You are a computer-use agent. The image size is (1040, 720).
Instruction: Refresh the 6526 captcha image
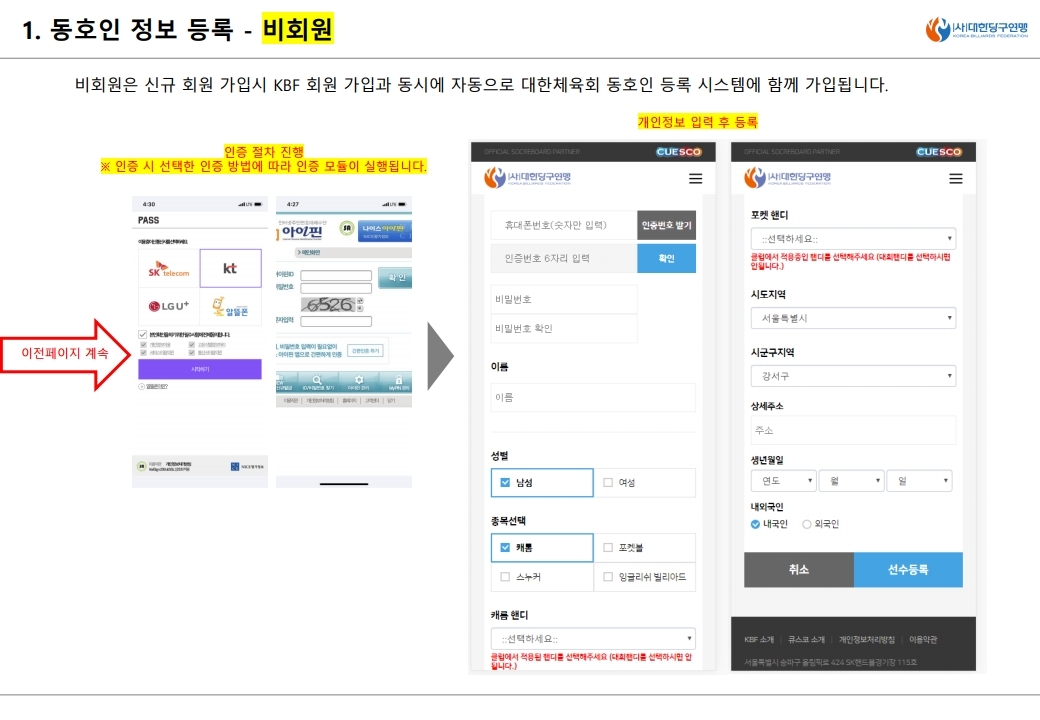[x=360, y=300]
